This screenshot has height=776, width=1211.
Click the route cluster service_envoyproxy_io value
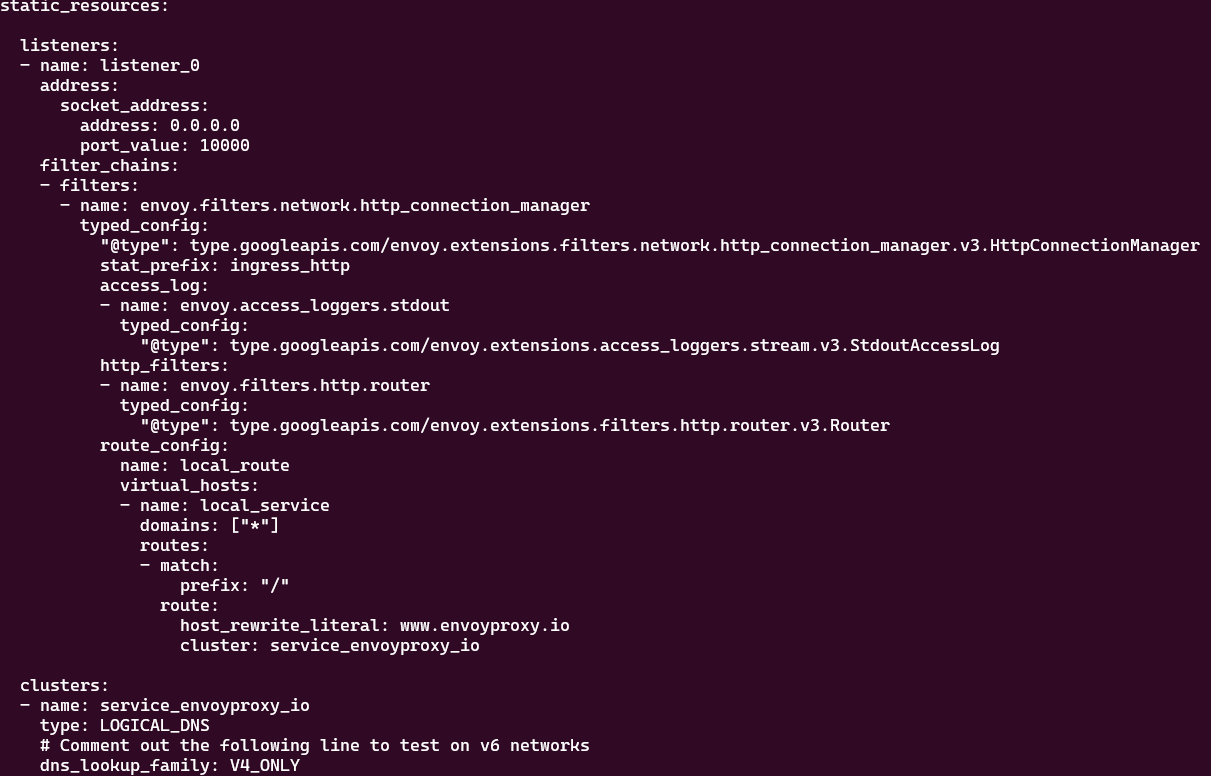pyautogui.click(x=375, y=645)
